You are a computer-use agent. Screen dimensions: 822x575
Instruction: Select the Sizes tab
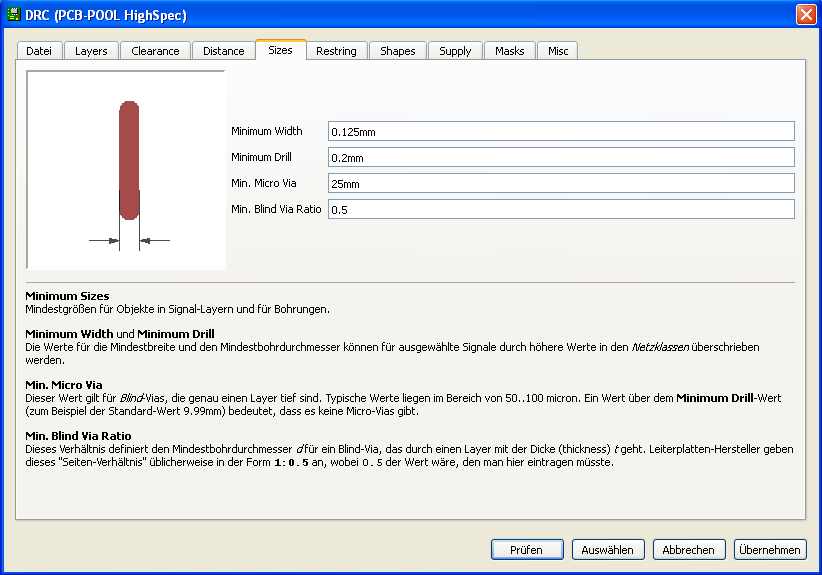(x=280, y=50)
